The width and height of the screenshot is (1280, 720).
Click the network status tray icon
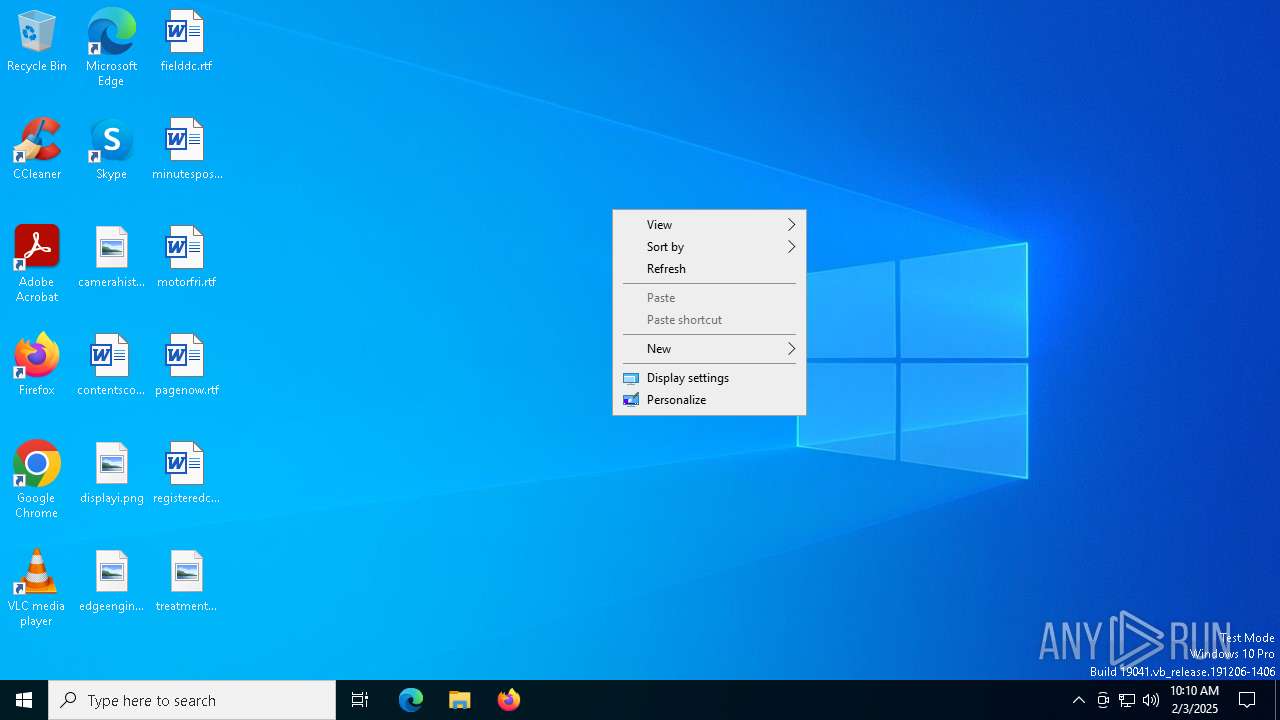point(1127,700)
